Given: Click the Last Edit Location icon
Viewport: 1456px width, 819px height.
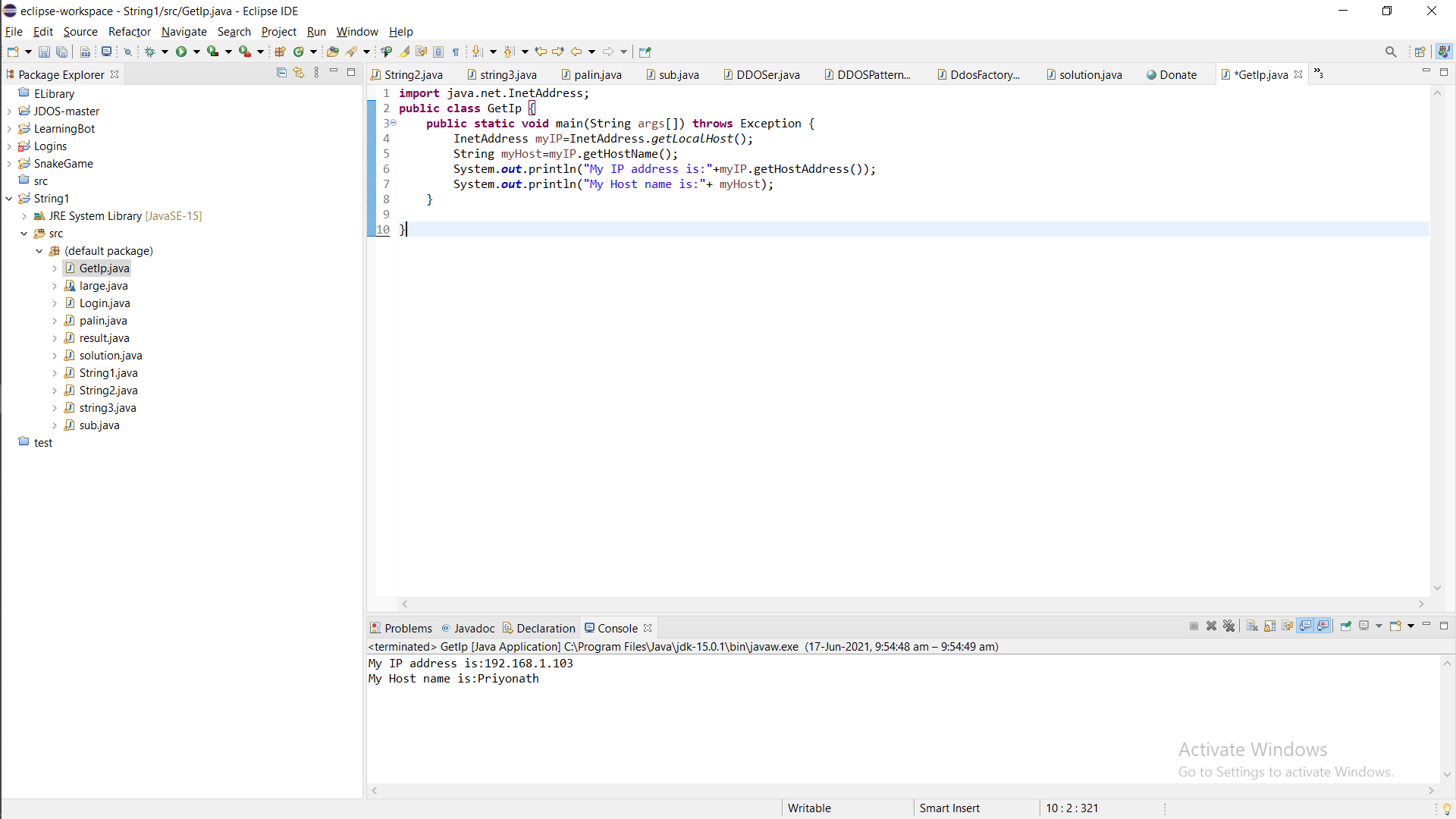Looking at the screenshot, I should pos(541,52).
